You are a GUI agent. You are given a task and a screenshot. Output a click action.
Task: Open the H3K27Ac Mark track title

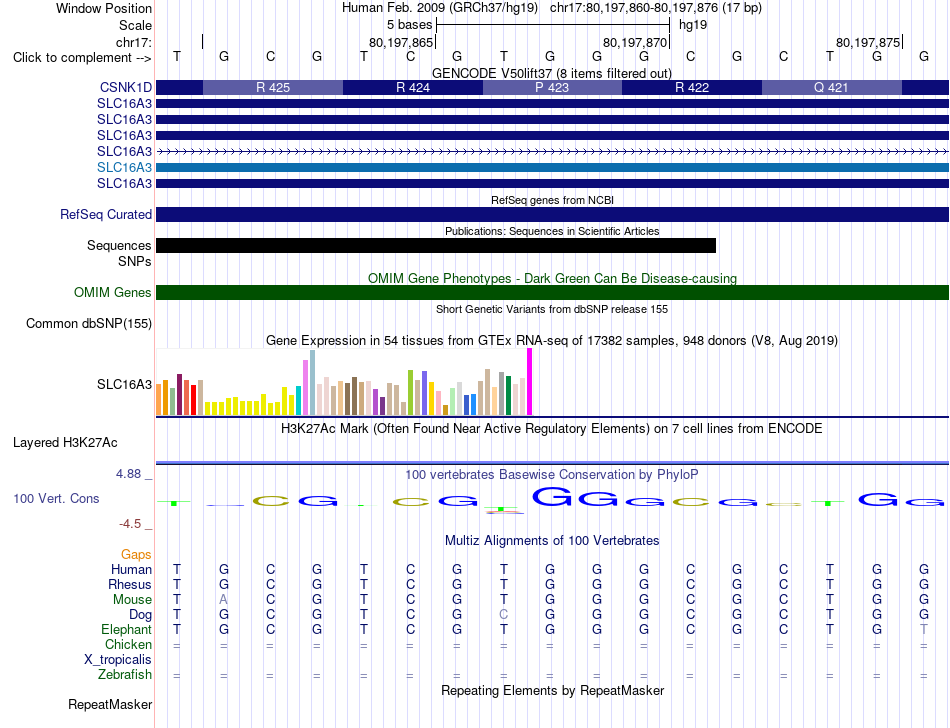click(552, 429)
